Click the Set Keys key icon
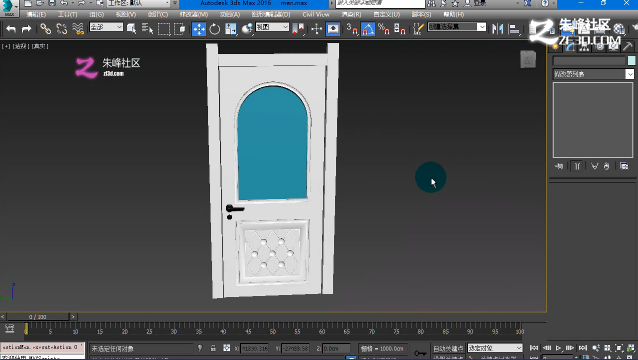The width and height of the screenshot is (638, 360). [x=420, y=352]
